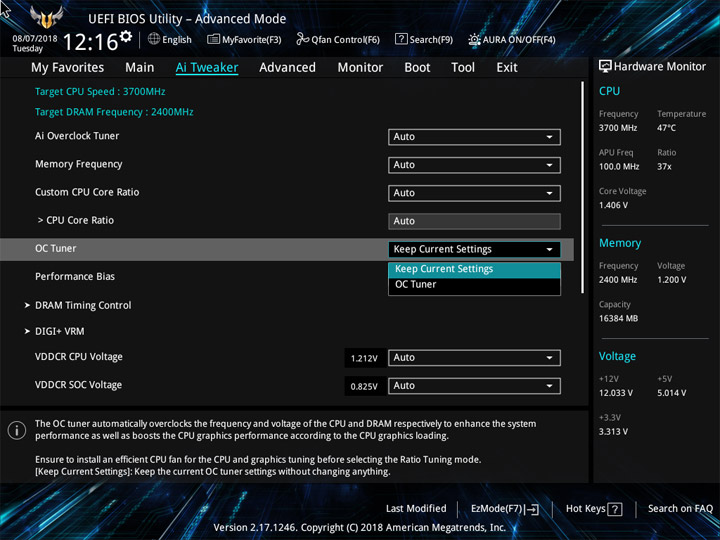Open Qfan Control(F6)

click(x=338, y=39)
